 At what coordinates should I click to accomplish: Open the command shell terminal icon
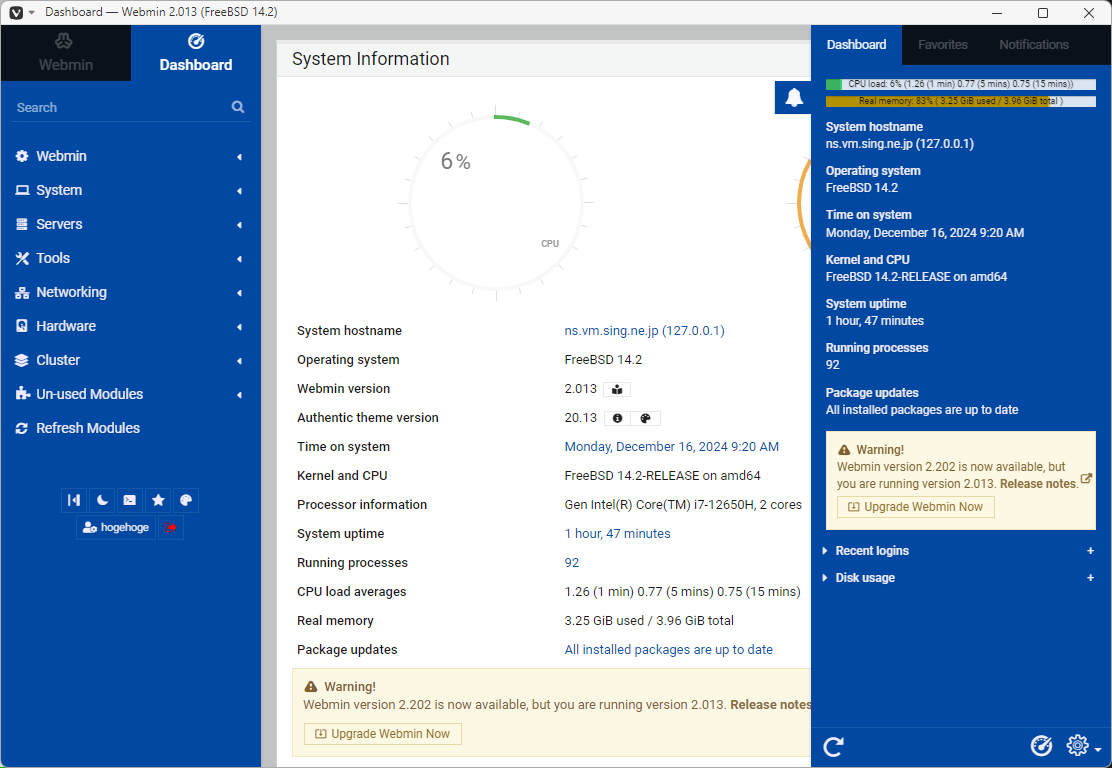click(x=130, y=500)
